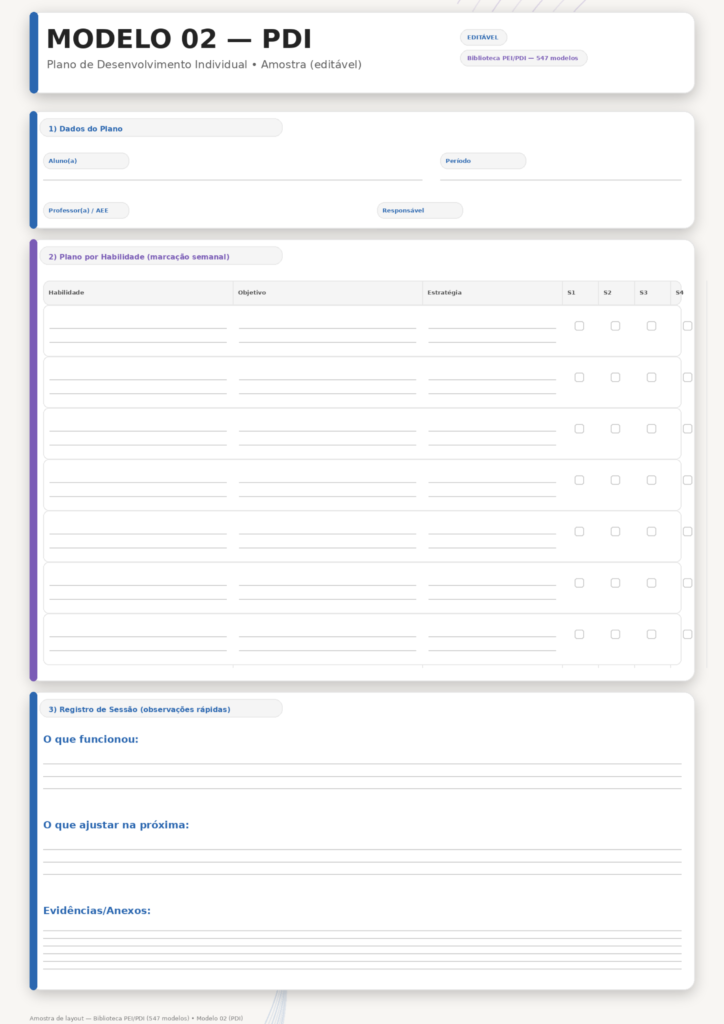Tick the S2 checkbox in the fifth row
The height and width of the screenshot is (1024, 724).
click(615, 531)
